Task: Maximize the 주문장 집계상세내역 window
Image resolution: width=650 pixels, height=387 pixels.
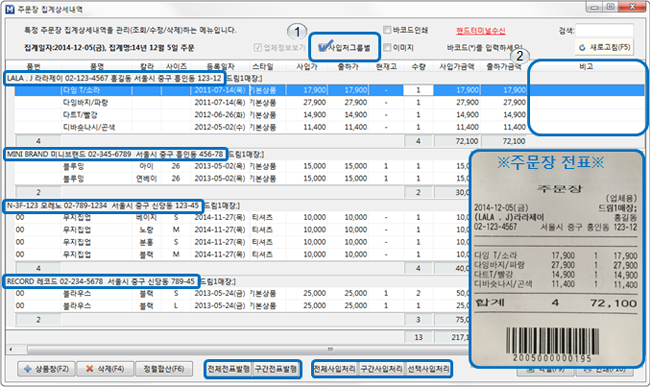Action: pyautogui.click(x=611, y=7)
